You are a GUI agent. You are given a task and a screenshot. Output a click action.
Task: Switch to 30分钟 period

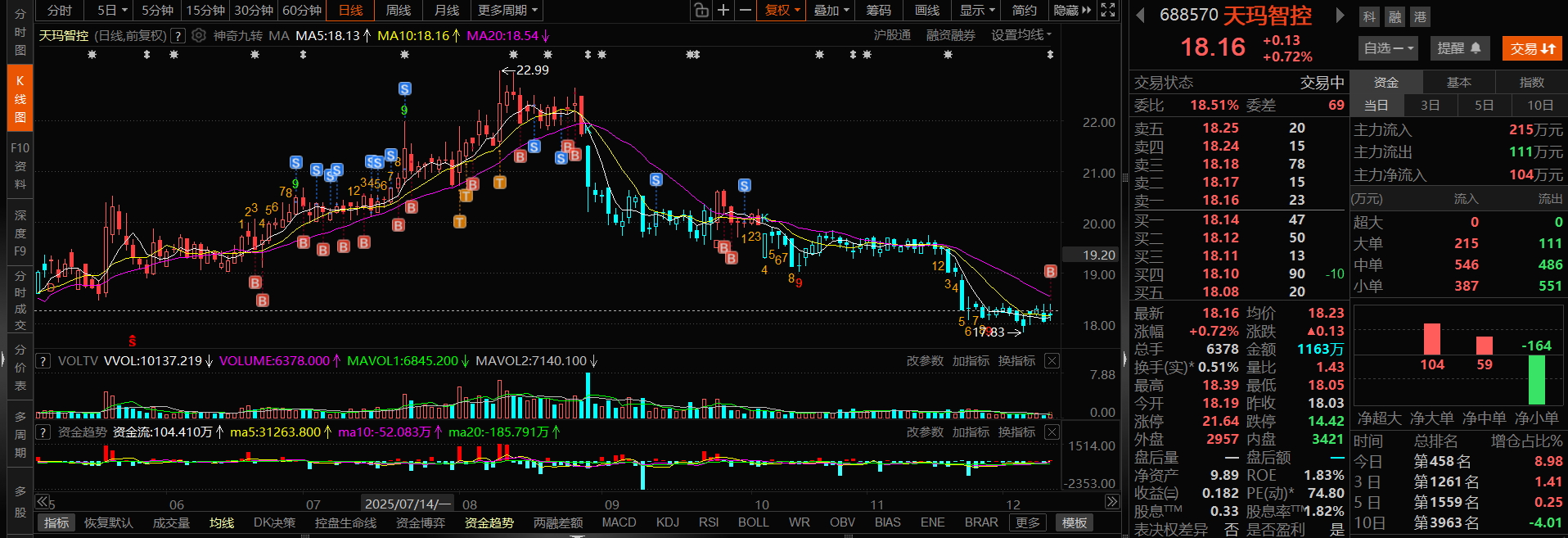tap(254, 10)
